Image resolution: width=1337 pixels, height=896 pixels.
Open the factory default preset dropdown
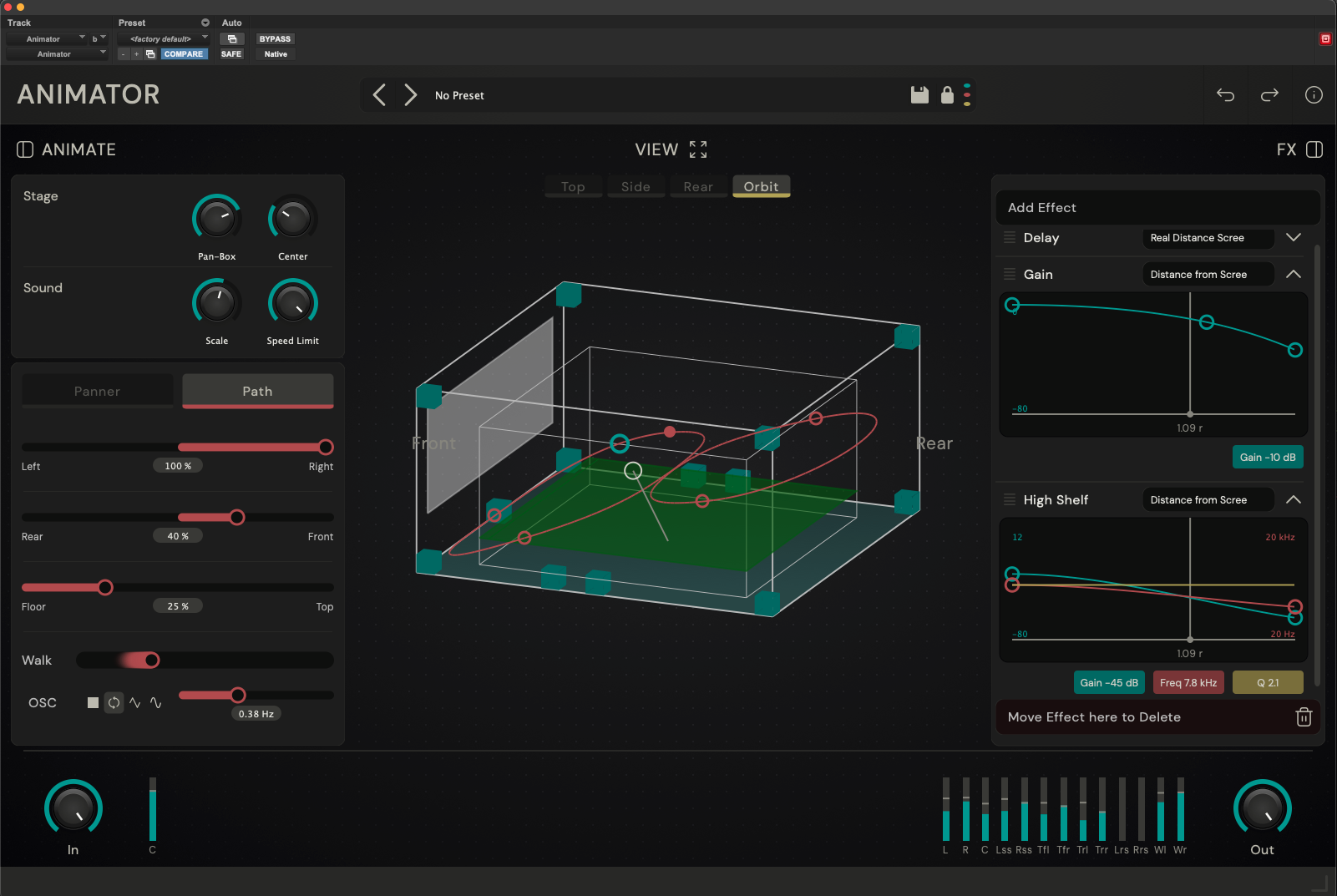[164, 39]
